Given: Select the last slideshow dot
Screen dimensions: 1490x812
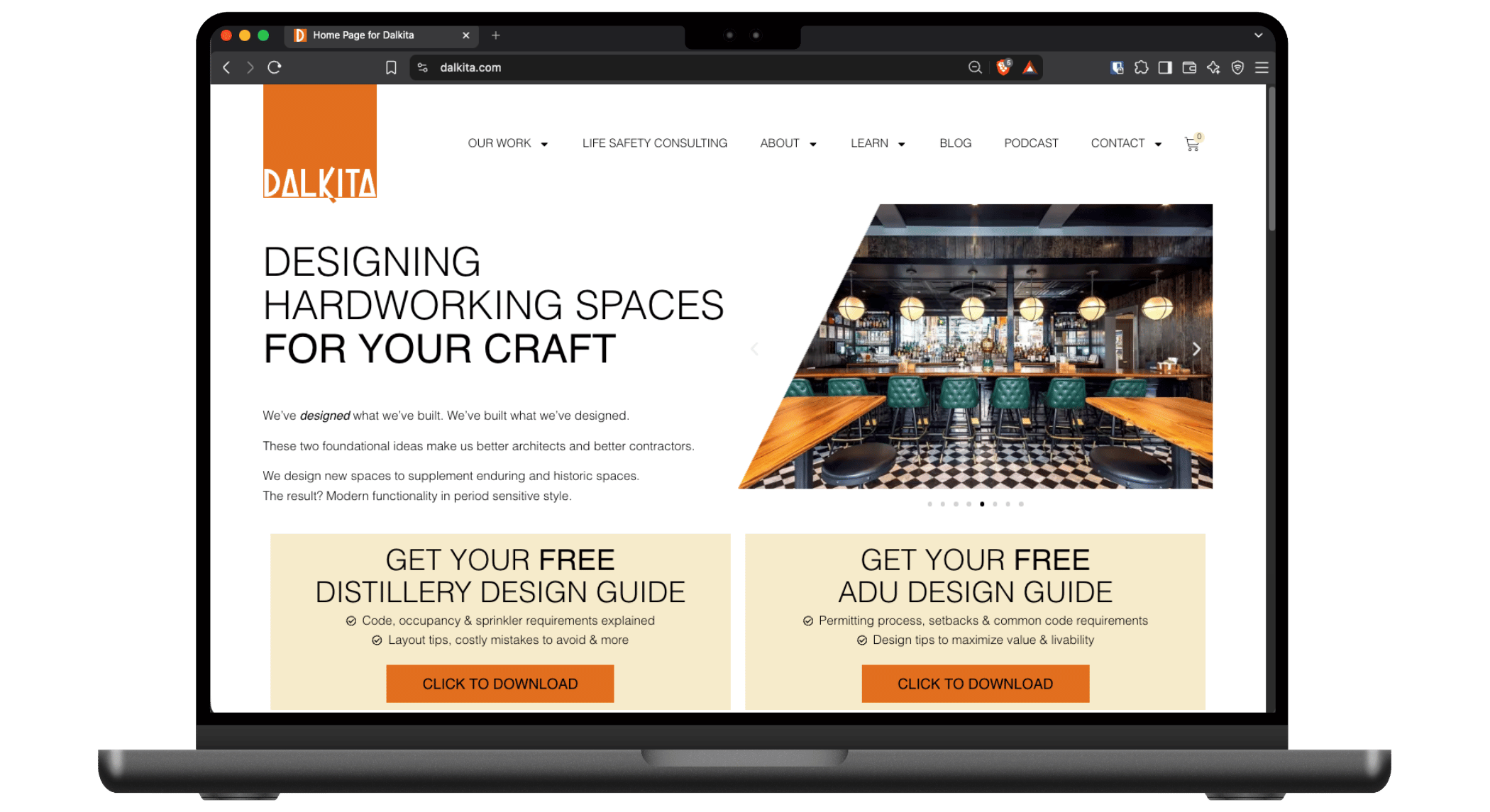Looking at the screenshot, I should [1021, 504].
